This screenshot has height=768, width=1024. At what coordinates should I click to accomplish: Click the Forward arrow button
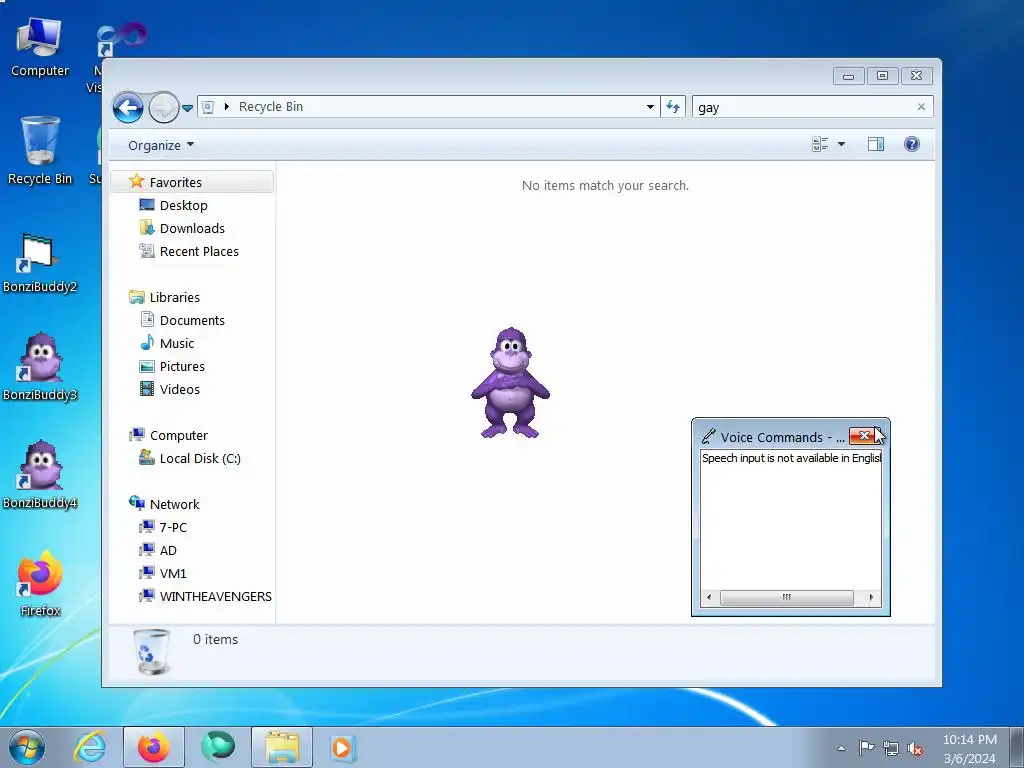(163, 107)
